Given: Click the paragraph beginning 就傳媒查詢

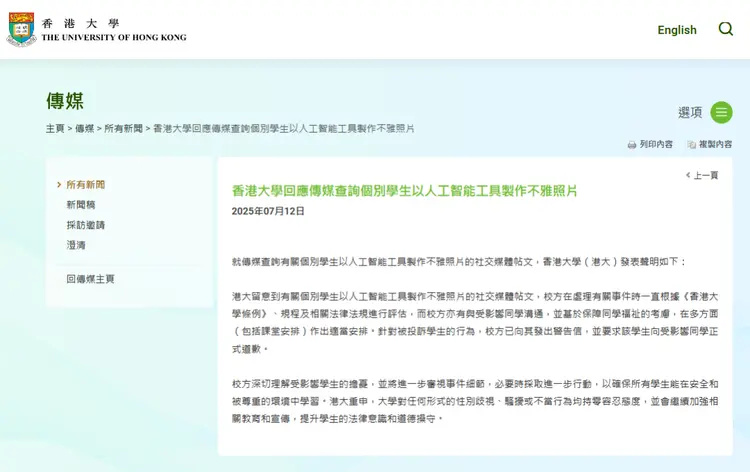Looking at the screenshot, I should point(459,262).
